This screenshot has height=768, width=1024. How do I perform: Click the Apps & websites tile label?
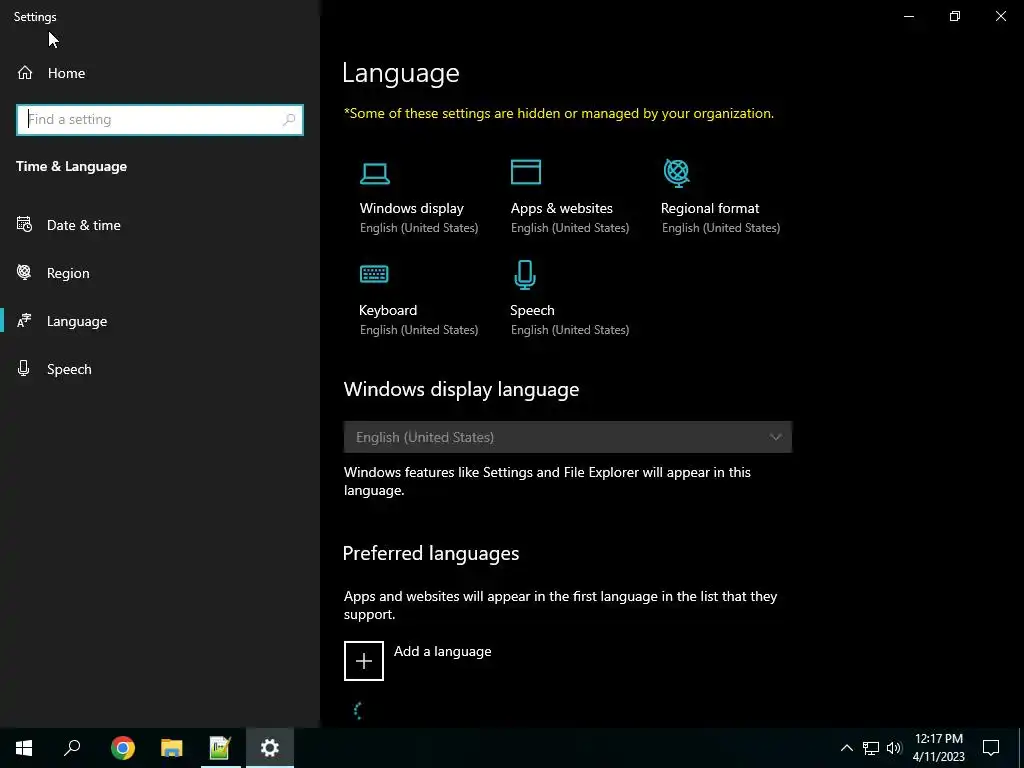click(562, 208)
